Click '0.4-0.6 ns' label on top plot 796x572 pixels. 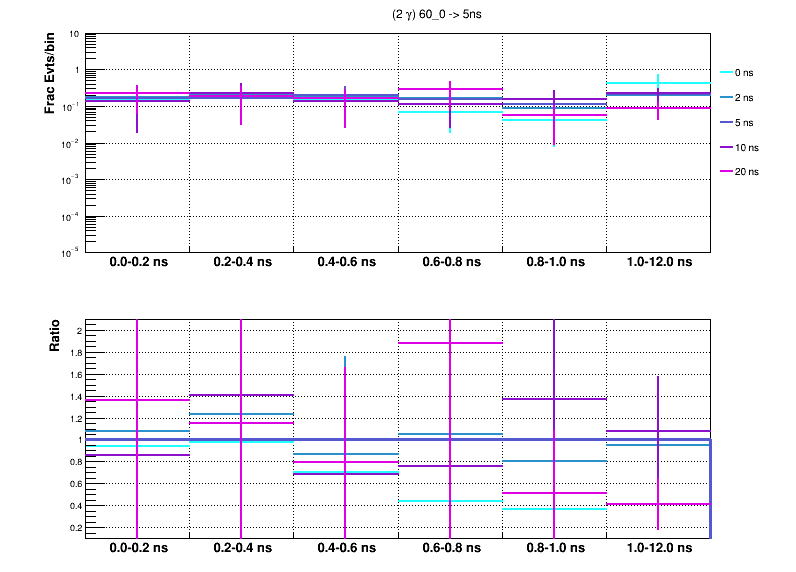click(x=345, y=263)
